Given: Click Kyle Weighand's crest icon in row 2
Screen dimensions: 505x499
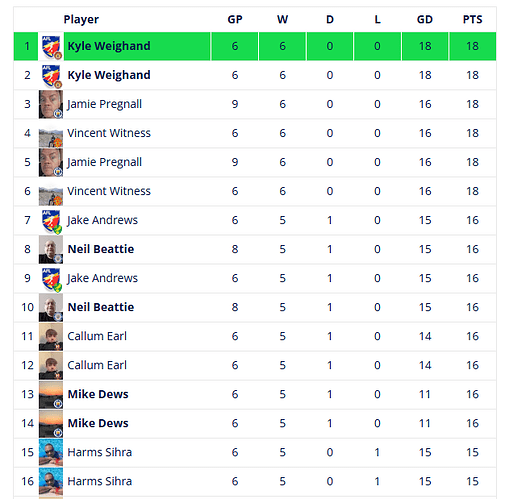Looking at the screenshot, I should click(51, 75).
